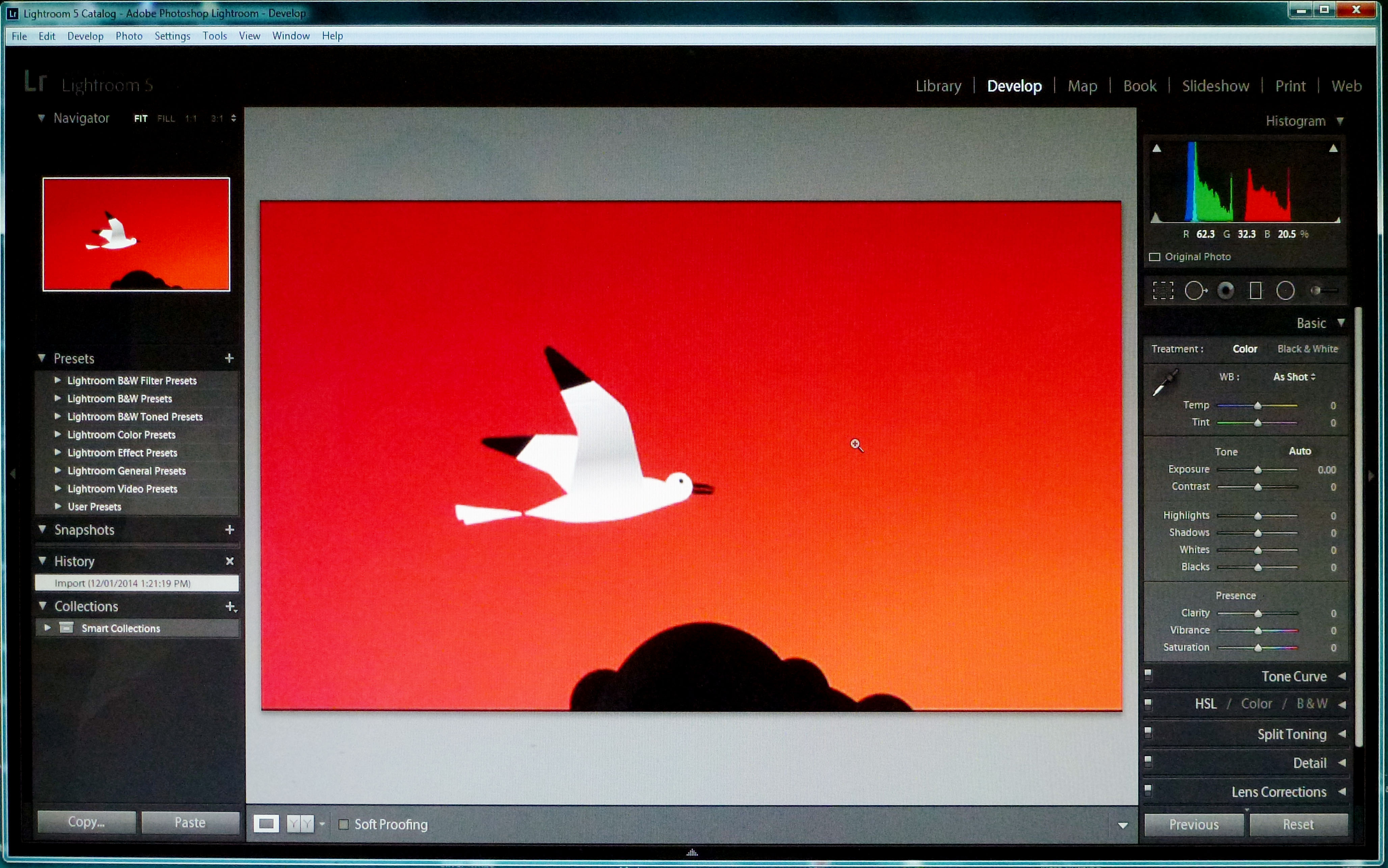The width and height of the screenshot is (1388, 868).
Task: Select the Radial Filter tool
Action: click(x=1285, y=291)
